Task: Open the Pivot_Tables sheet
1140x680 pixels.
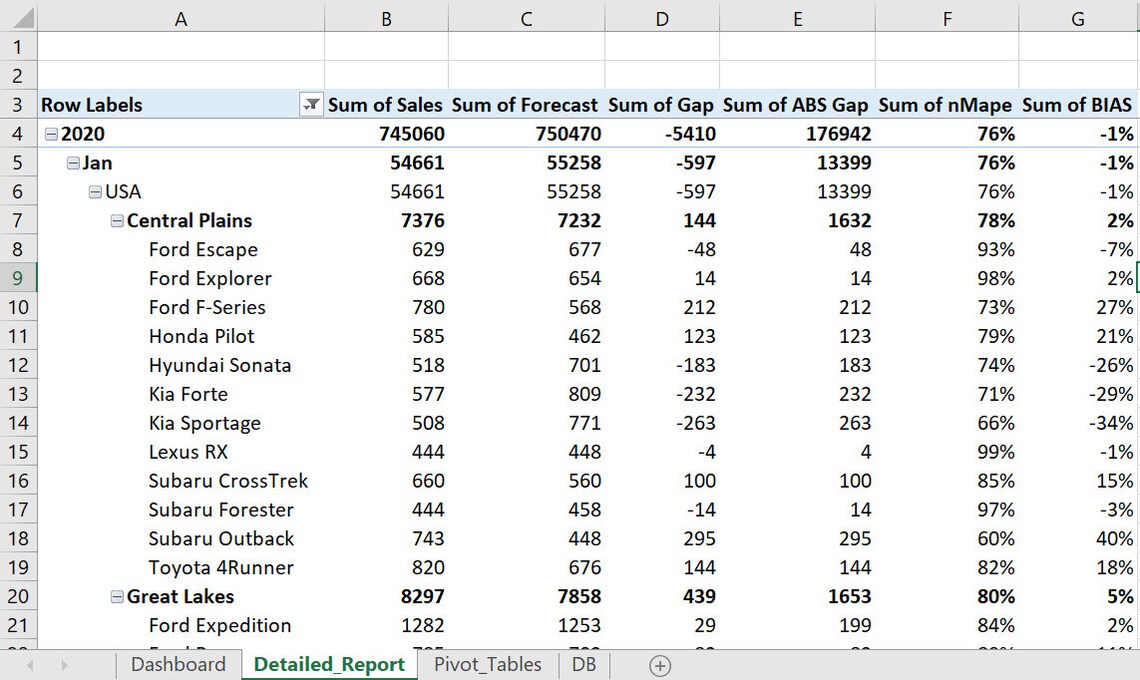Action: click(x=487, y=664)
